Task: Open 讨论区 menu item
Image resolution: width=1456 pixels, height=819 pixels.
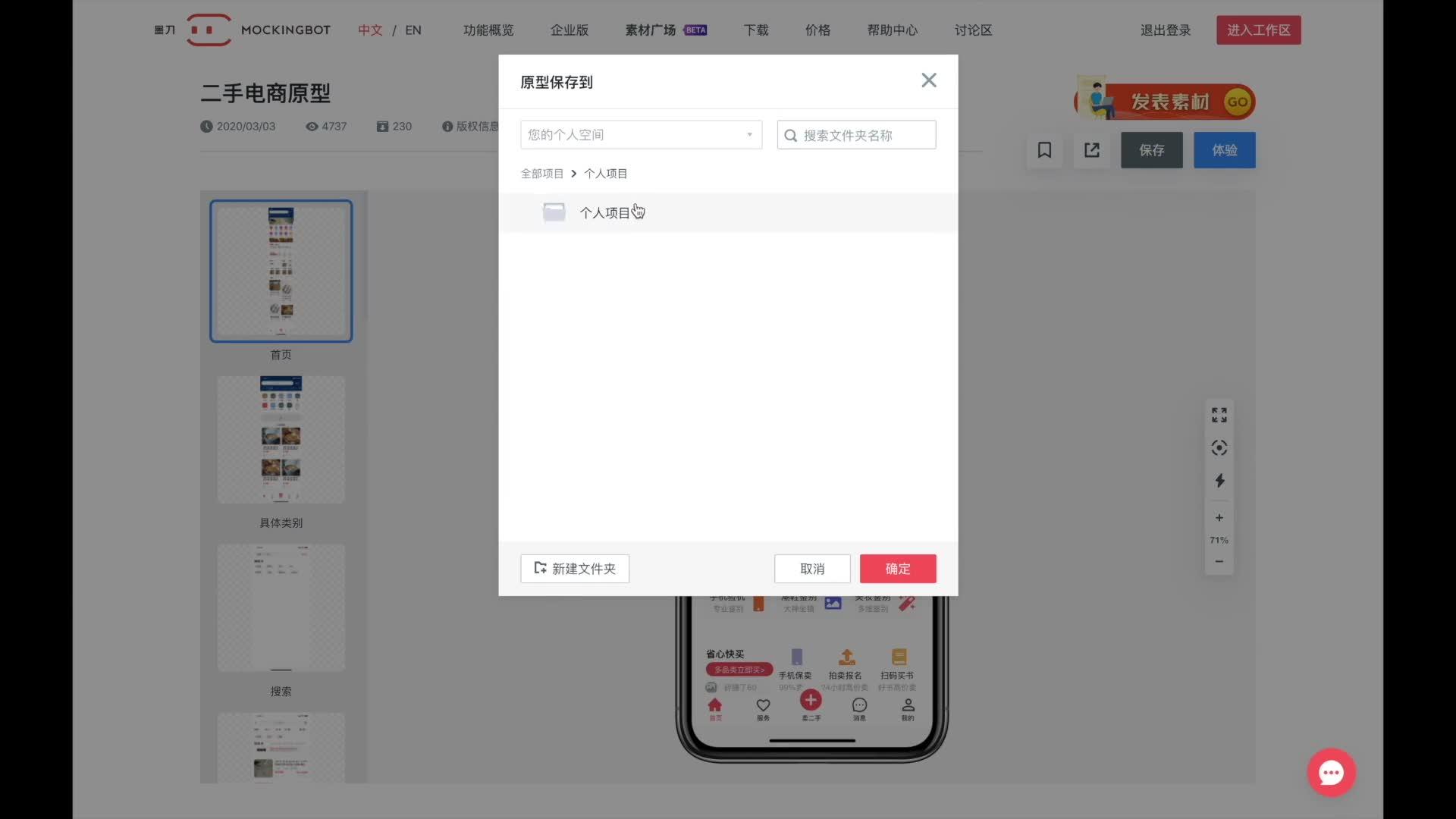Action: (973, 30)
